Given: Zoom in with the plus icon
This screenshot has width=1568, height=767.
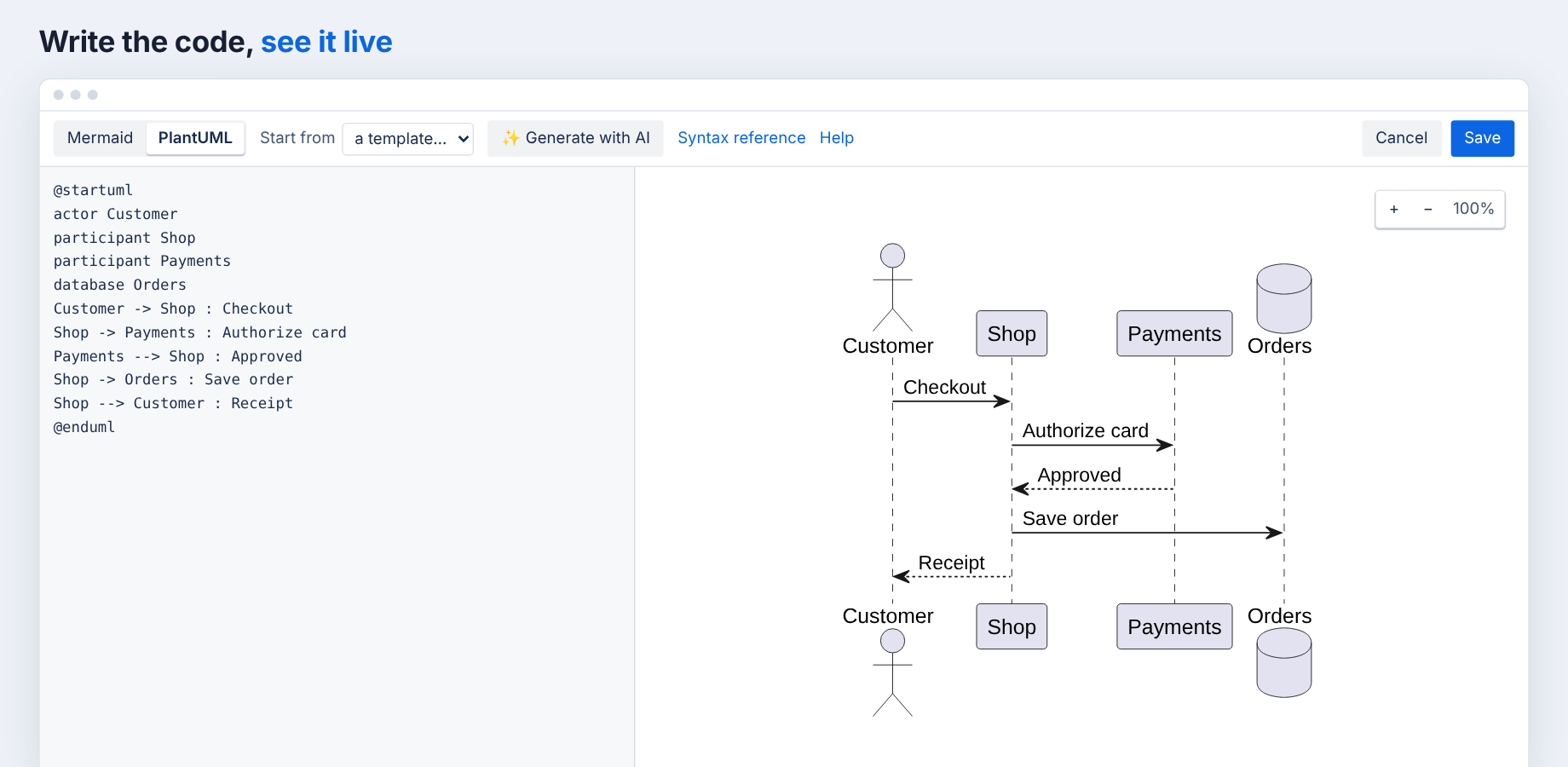Looking at the screenshot, I should coord(1394,209).
